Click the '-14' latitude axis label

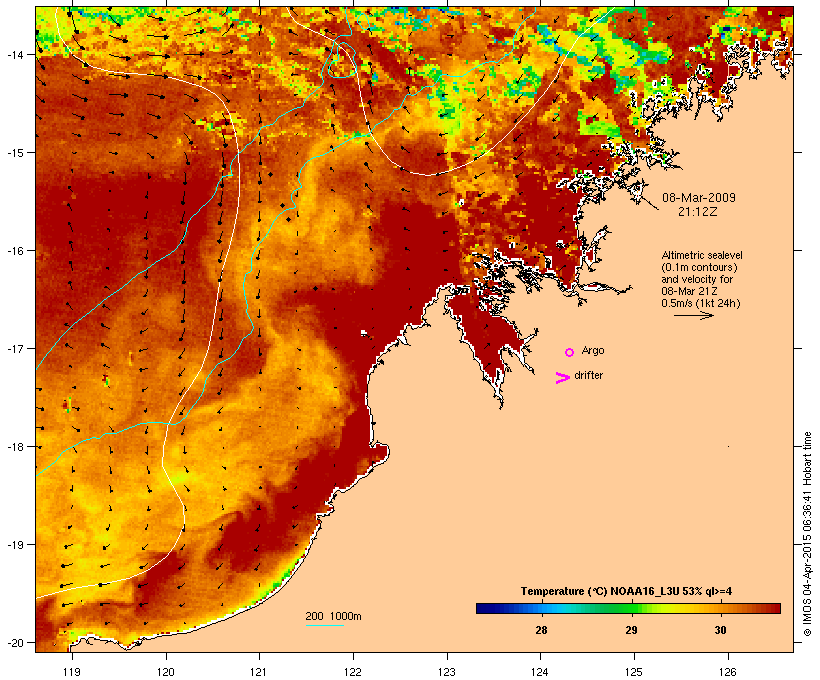coord(15,54)
